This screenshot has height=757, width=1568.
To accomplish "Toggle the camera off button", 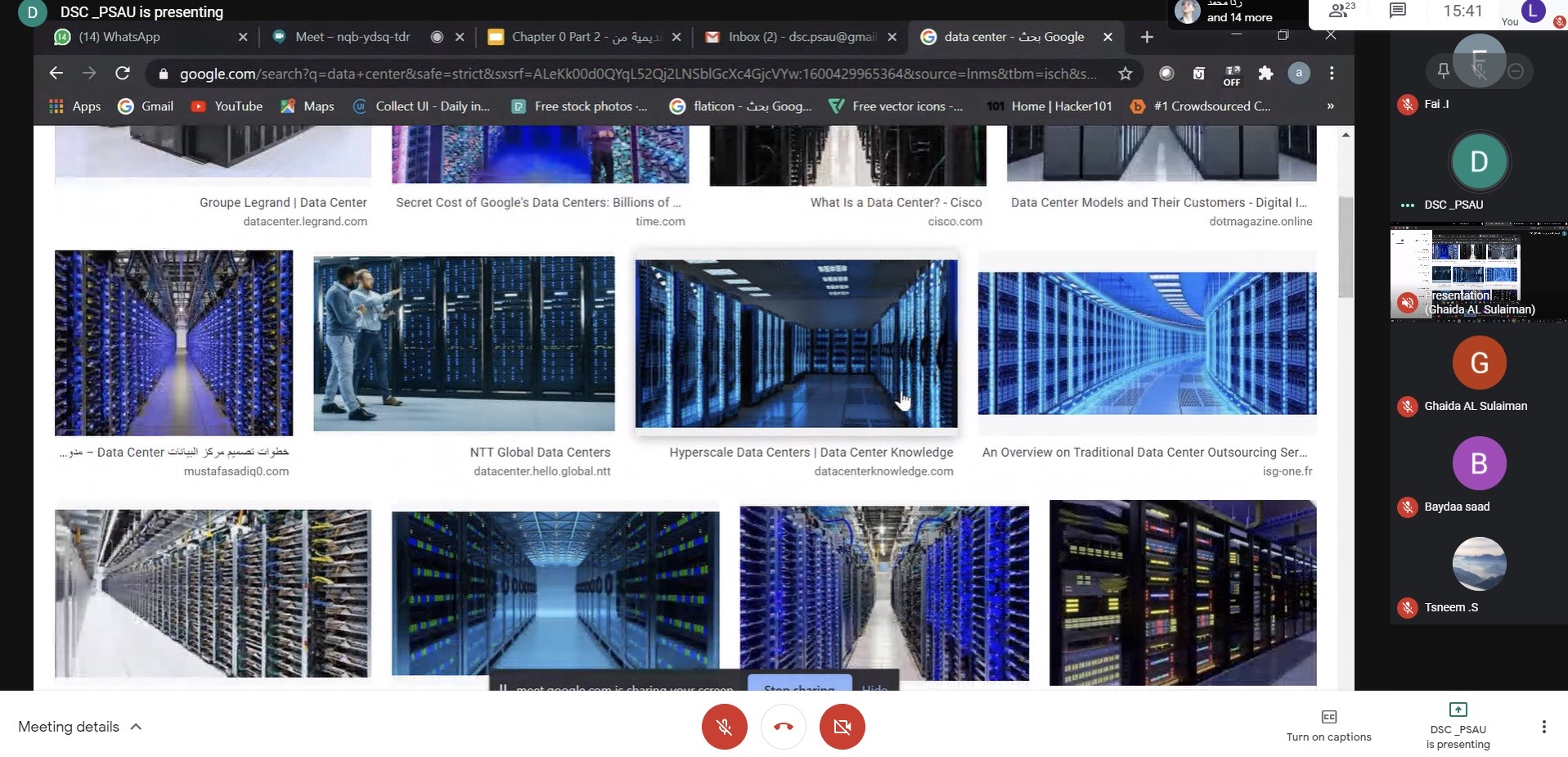I will (x=842, y=727).
